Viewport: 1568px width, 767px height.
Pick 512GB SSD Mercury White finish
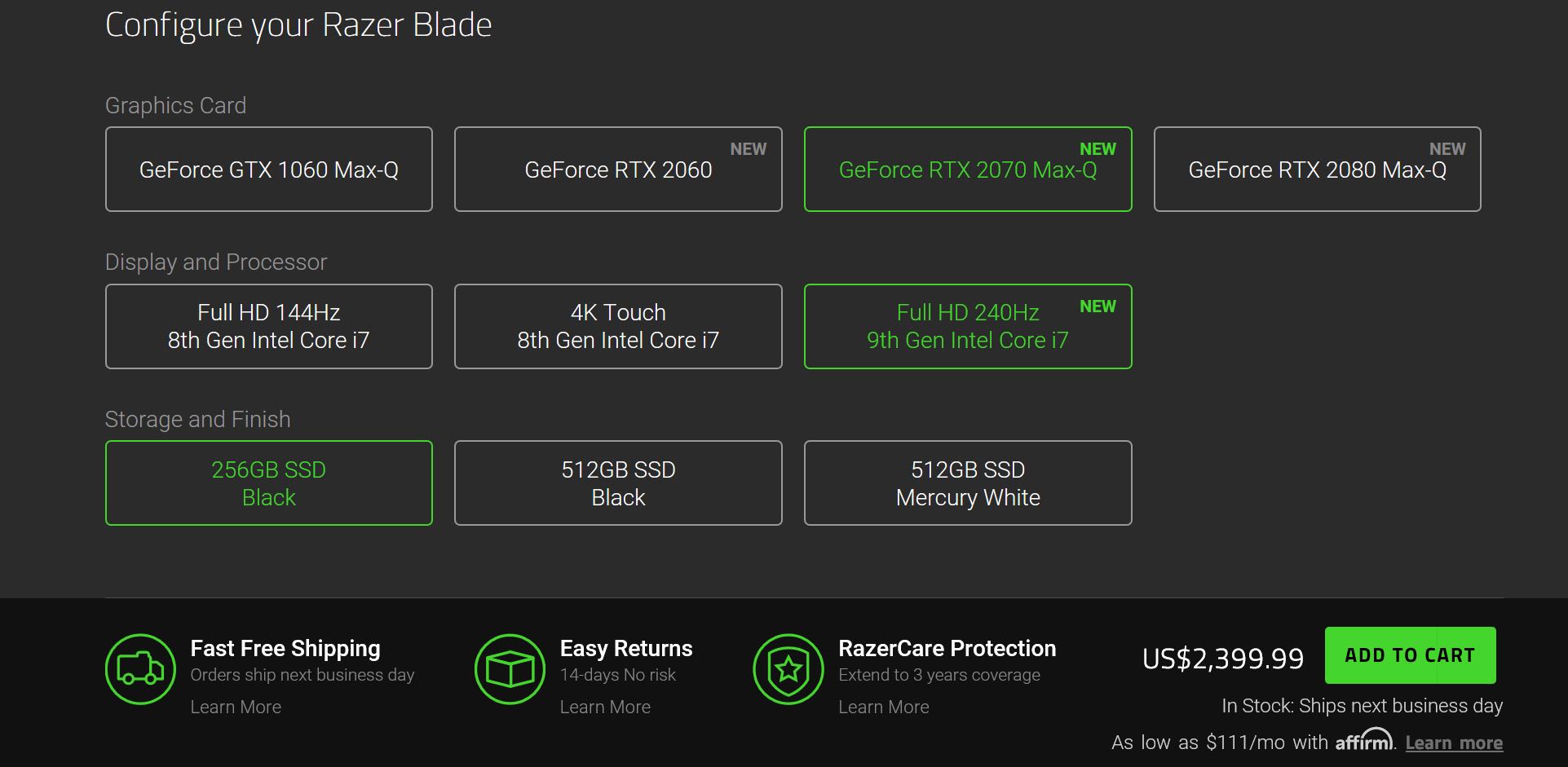[968, 483]
